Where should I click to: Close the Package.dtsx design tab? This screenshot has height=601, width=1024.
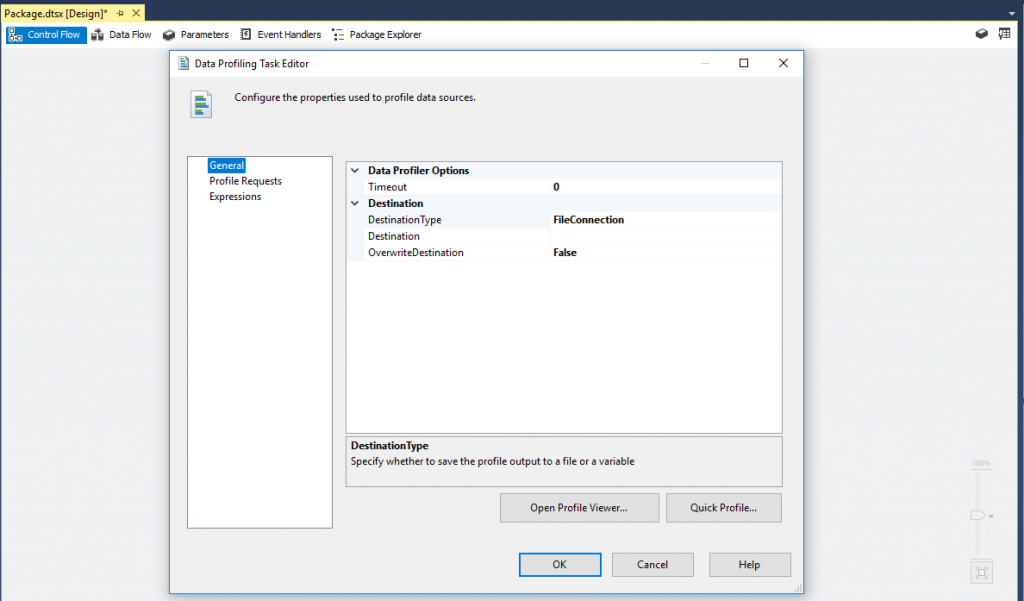[135, 14]
